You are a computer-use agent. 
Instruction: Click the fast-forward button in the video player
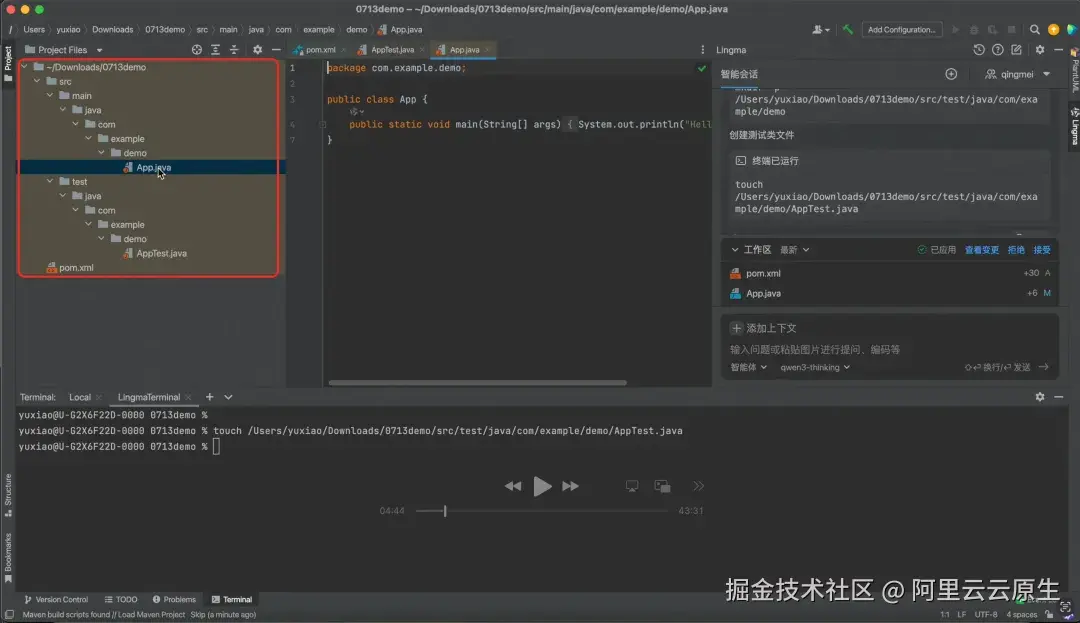click(570, 486)
